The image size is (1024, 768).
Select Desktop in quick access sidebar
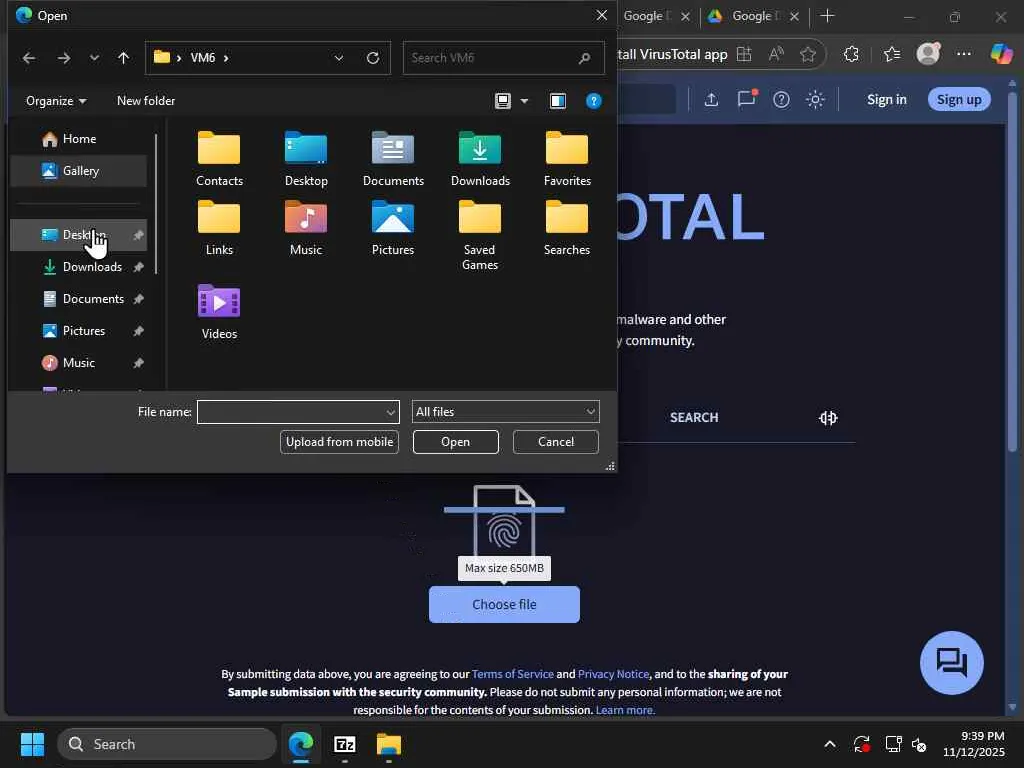coord(78,235)
